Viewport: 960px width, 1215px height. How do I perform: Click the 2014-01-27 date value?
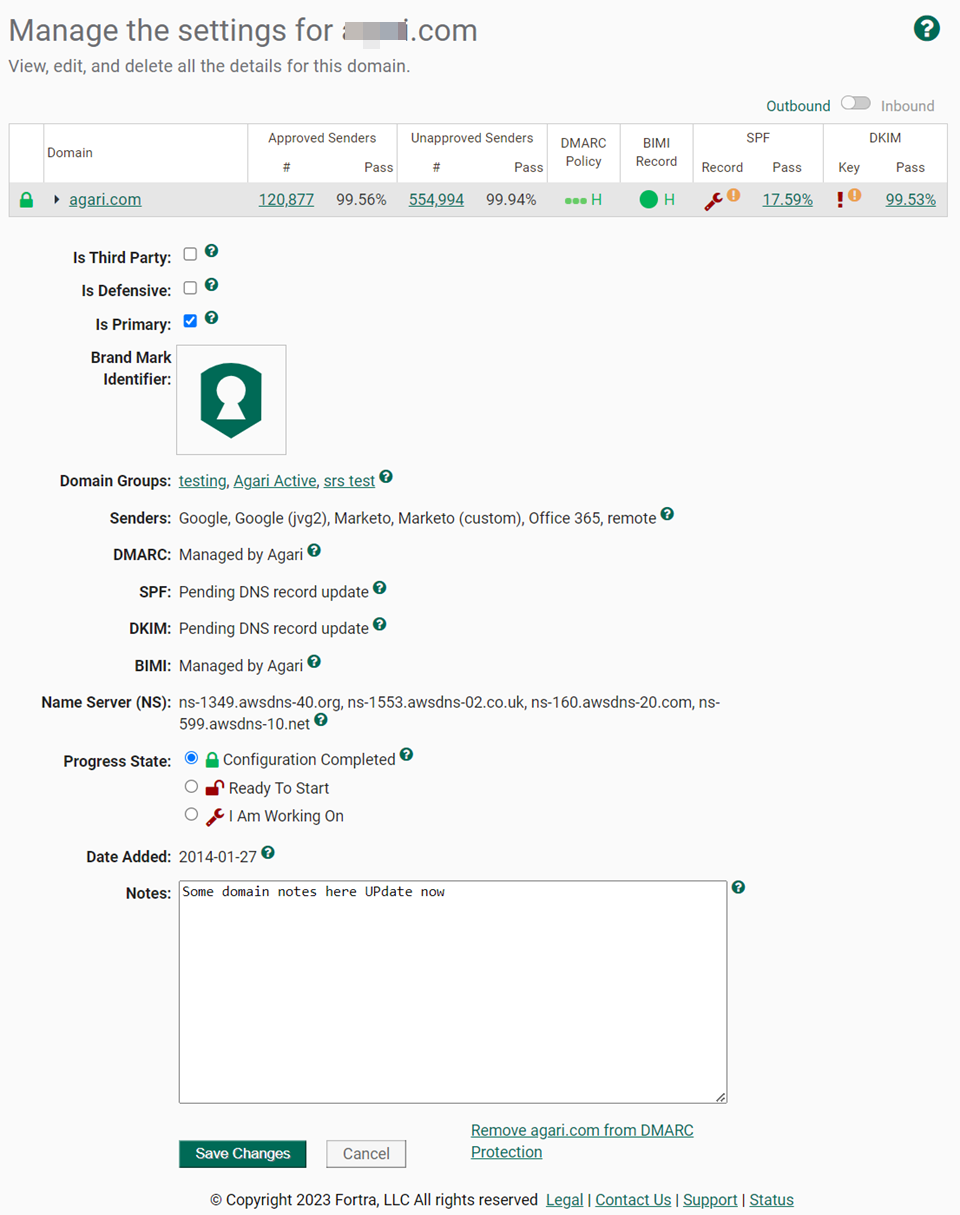click(x=218, y=857)
